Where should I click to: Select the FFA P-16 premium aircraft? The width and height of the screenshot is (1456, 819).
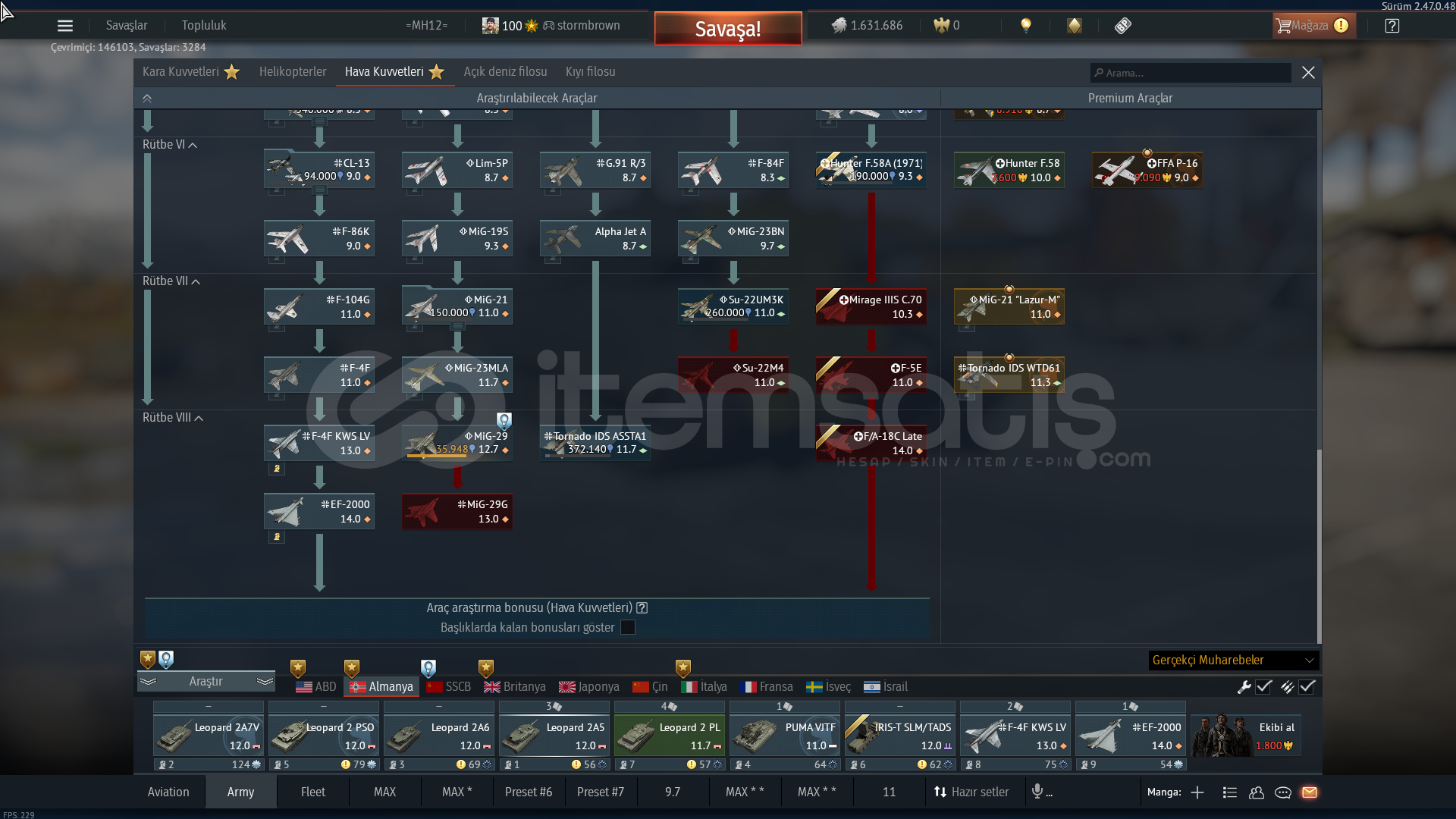coord(1147,170)
